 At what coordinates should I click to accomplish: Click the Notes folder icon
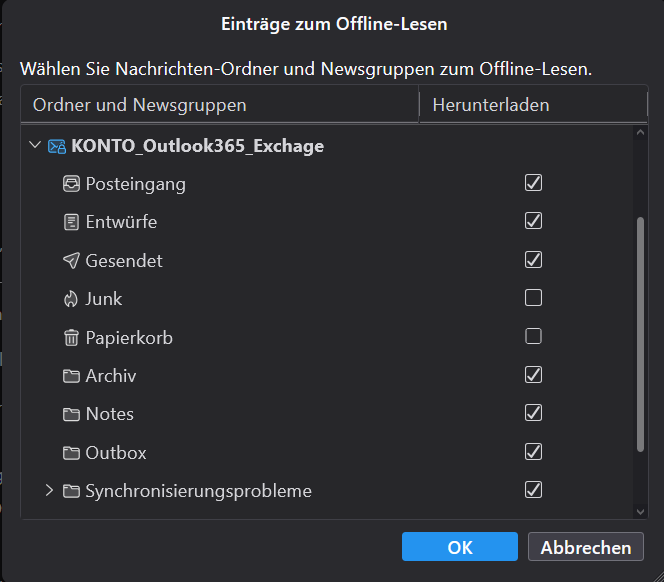[x=70, y=414]
